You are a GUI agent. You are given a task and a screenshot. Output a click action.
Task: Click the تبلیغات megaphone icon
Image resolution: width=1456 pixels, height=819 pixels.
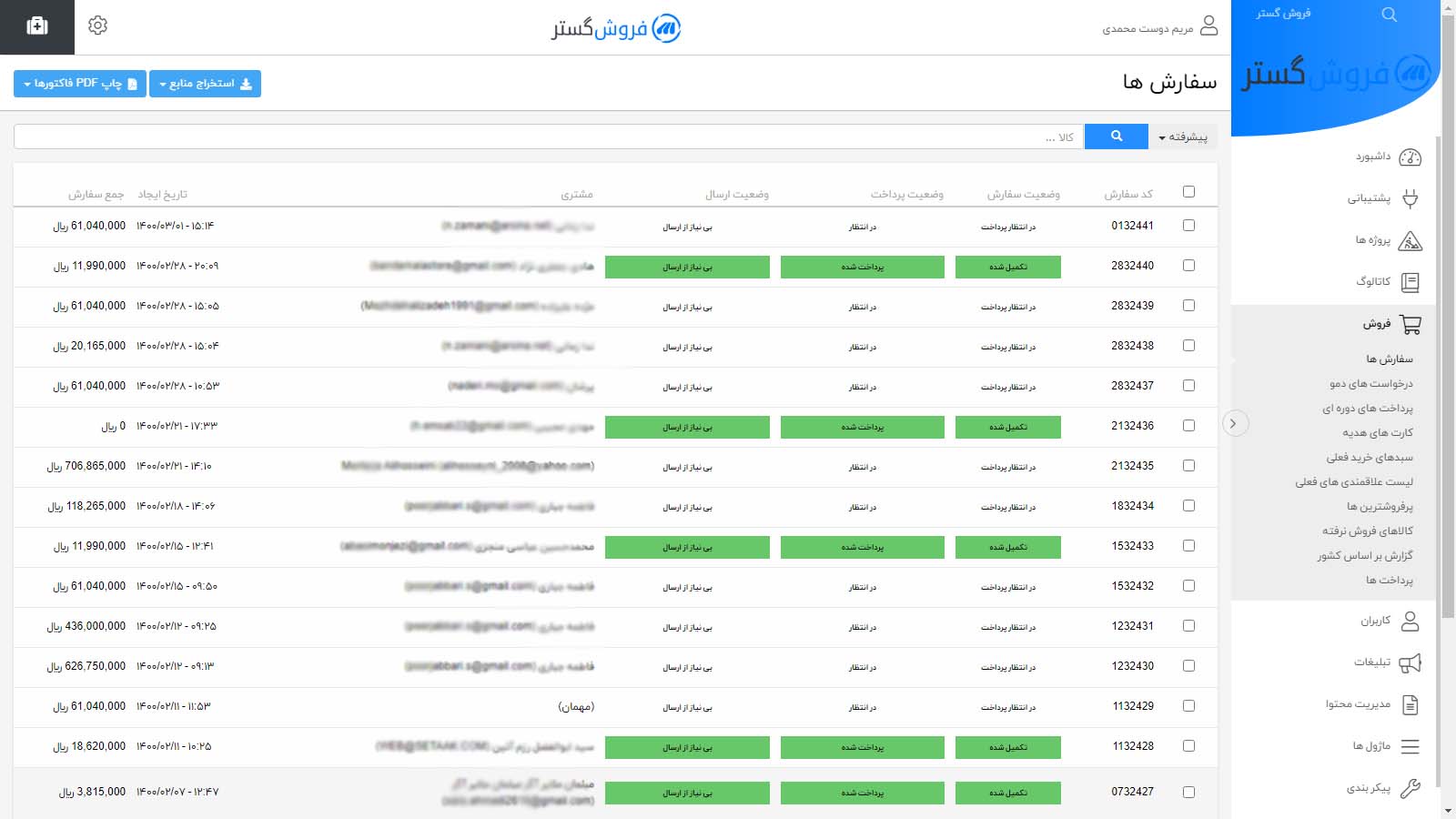pos(1410,663)
